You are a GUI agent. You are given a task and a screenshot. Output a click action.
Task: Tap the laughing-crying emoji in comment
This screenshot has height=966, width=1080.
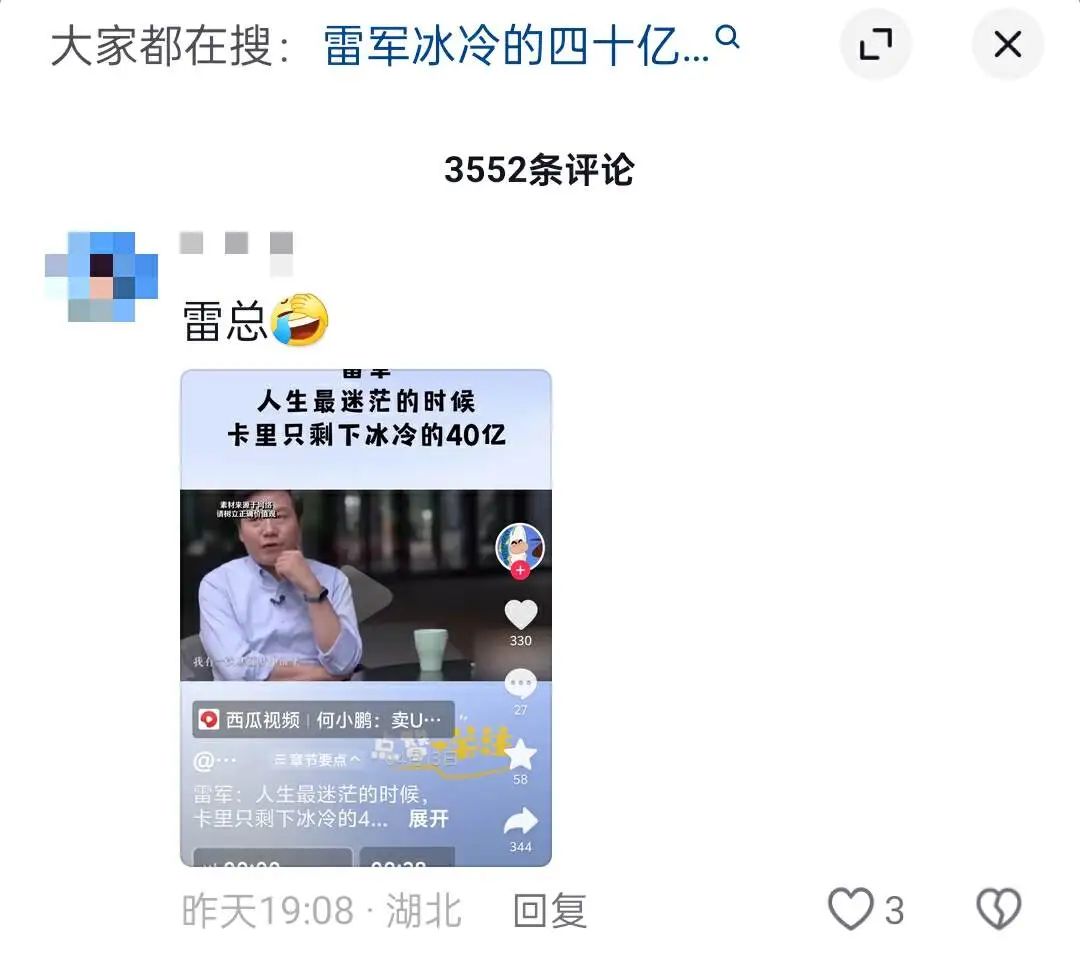[x=300, y=320]
